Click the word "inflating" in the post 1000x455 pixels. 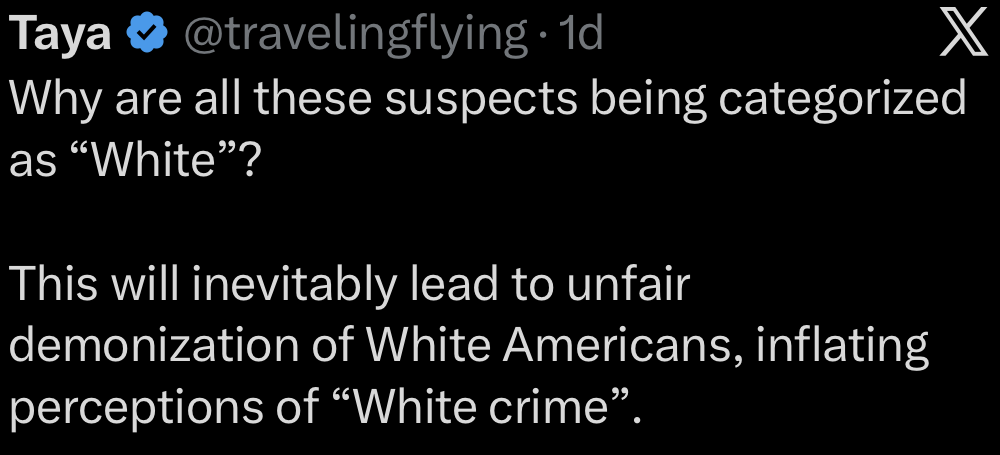click(843, 346)
